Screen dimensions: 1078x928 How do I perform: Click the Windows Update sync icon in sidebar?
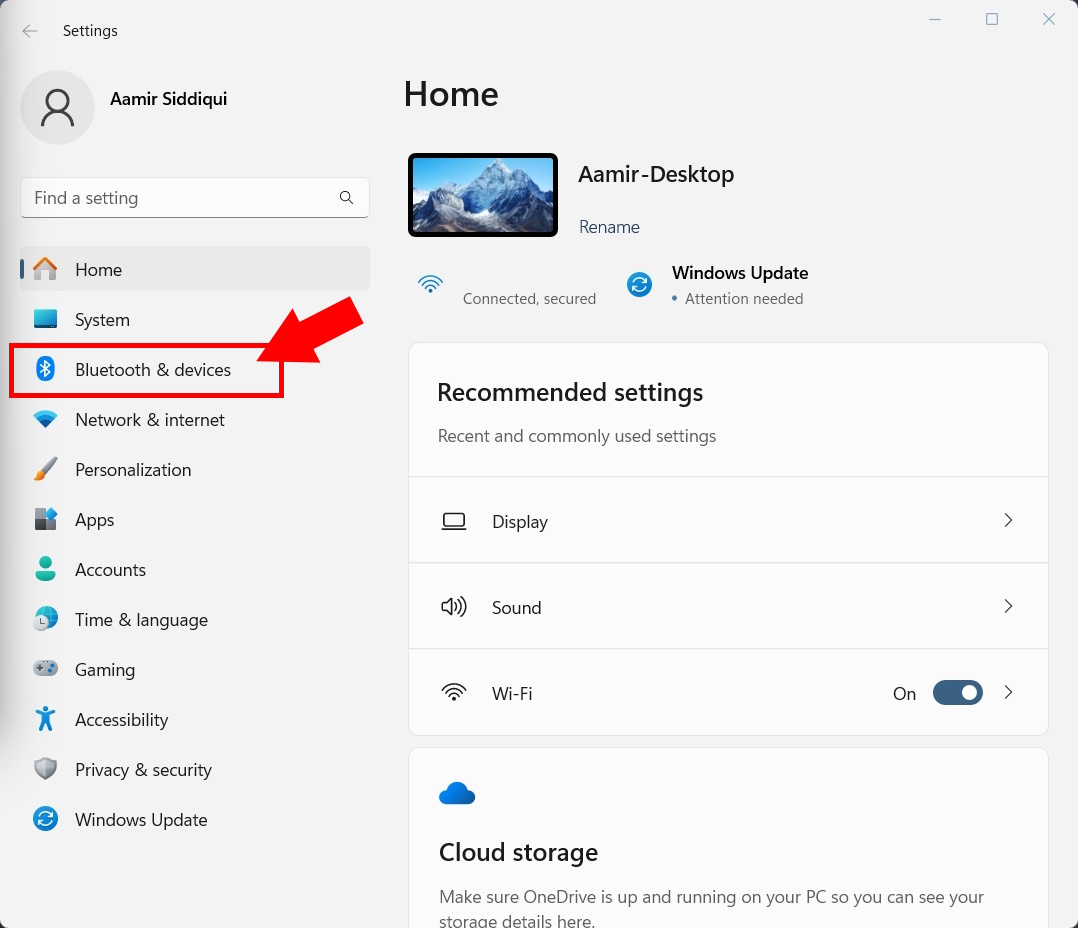click(46, 819)
